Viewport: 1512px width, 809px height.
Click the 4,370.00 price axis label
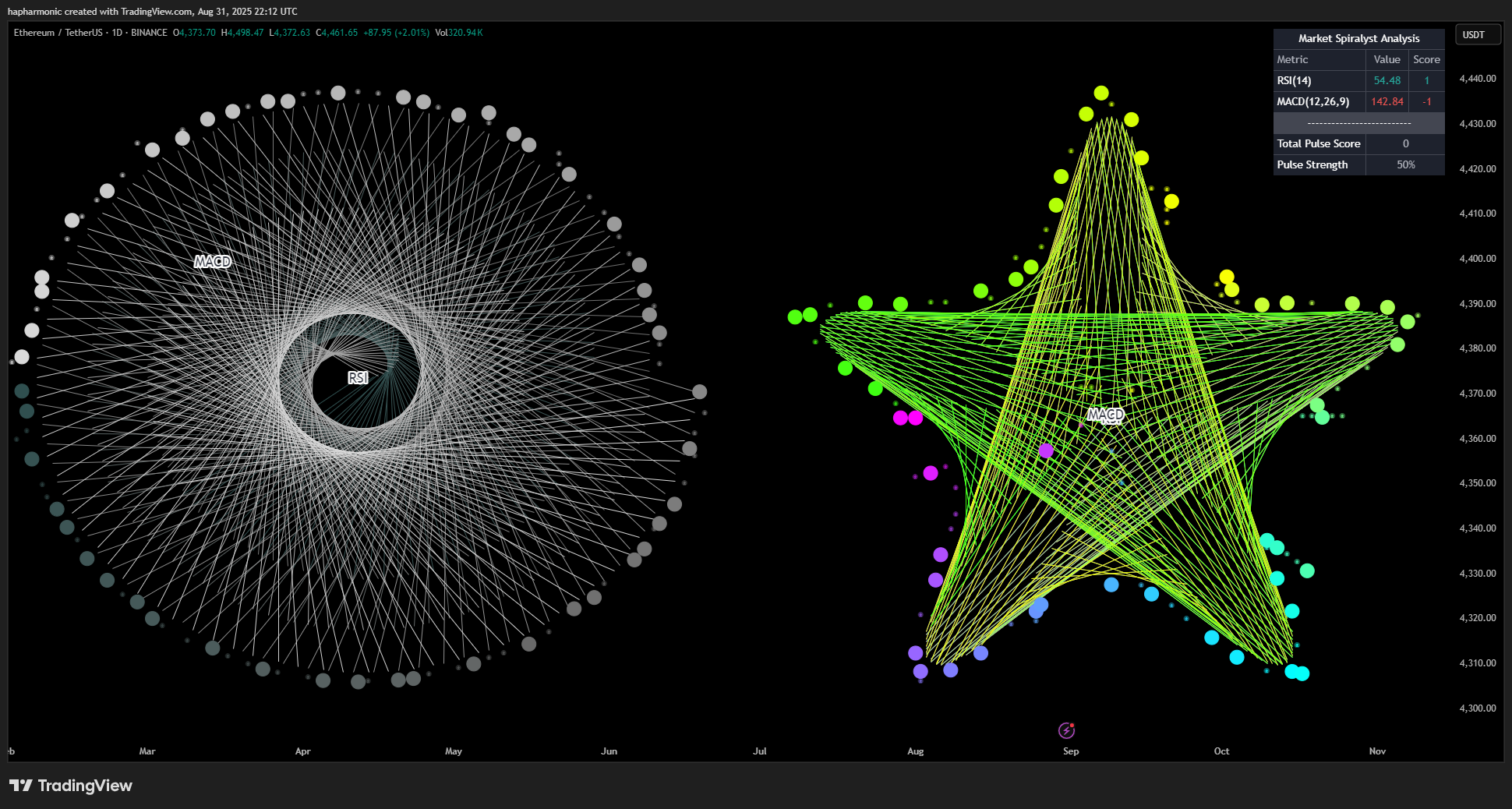(1477, 394)
